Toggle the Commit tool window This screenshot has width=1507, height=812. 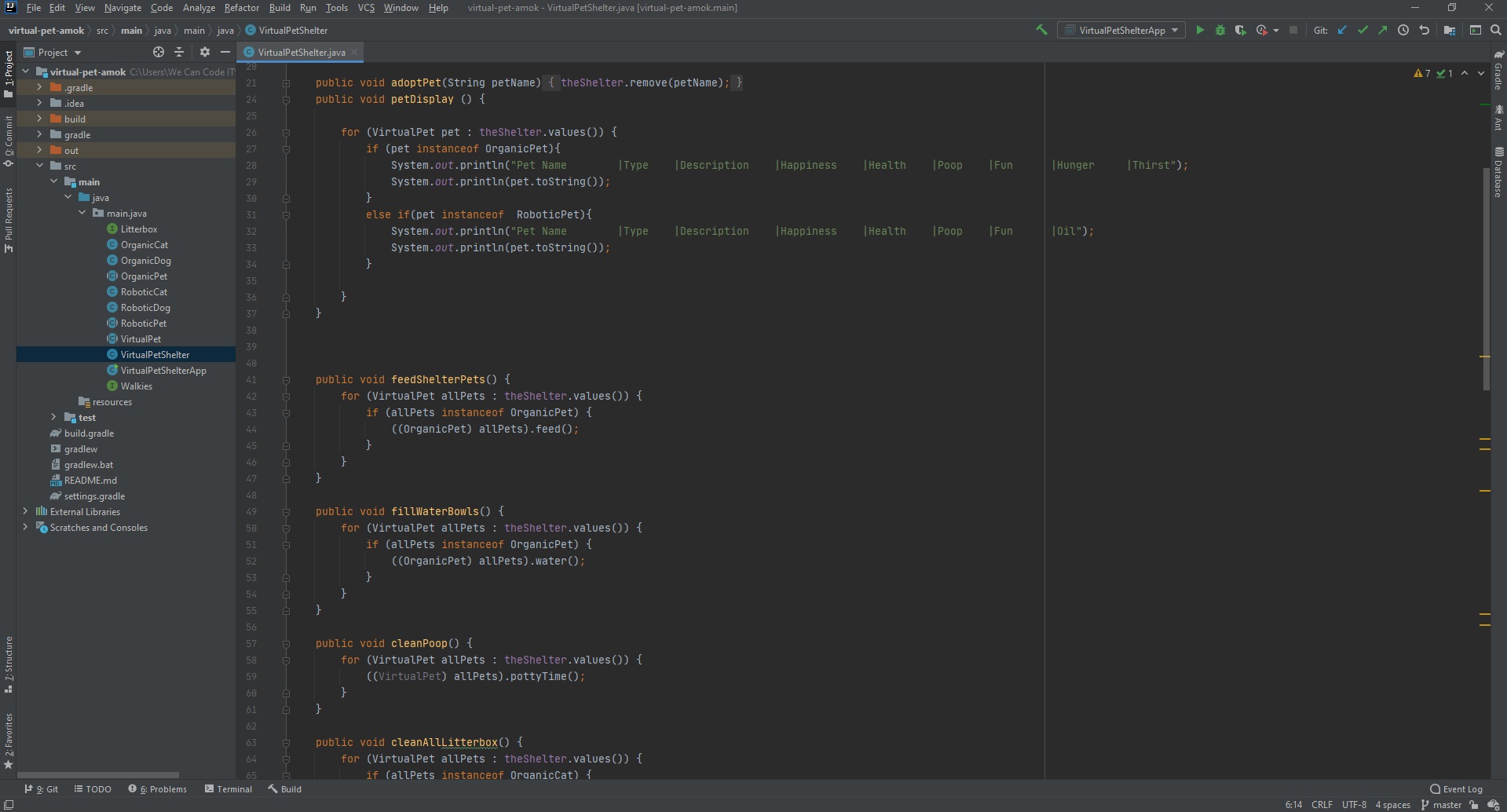(x=8, y=141)
